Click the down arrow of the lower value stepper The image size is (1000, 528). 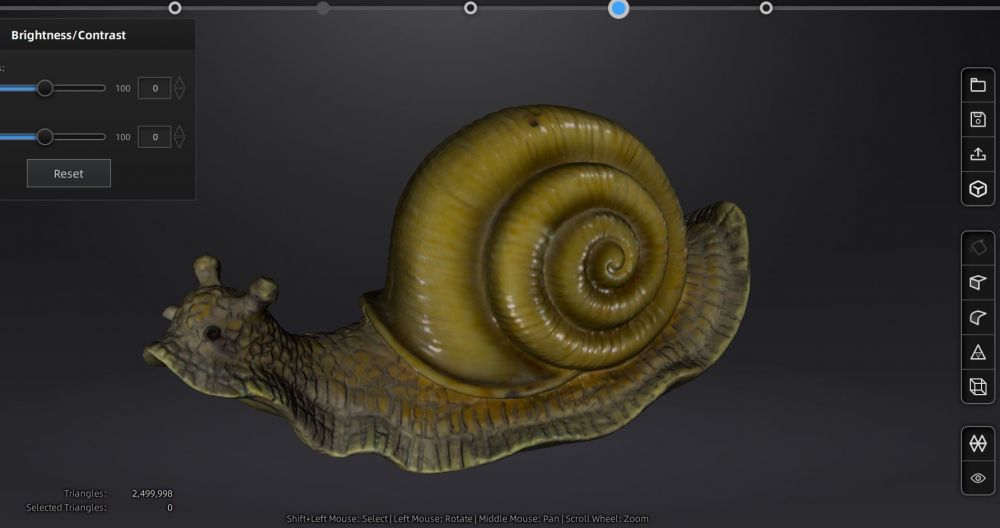pyautogui.click(x=180, y=143)
